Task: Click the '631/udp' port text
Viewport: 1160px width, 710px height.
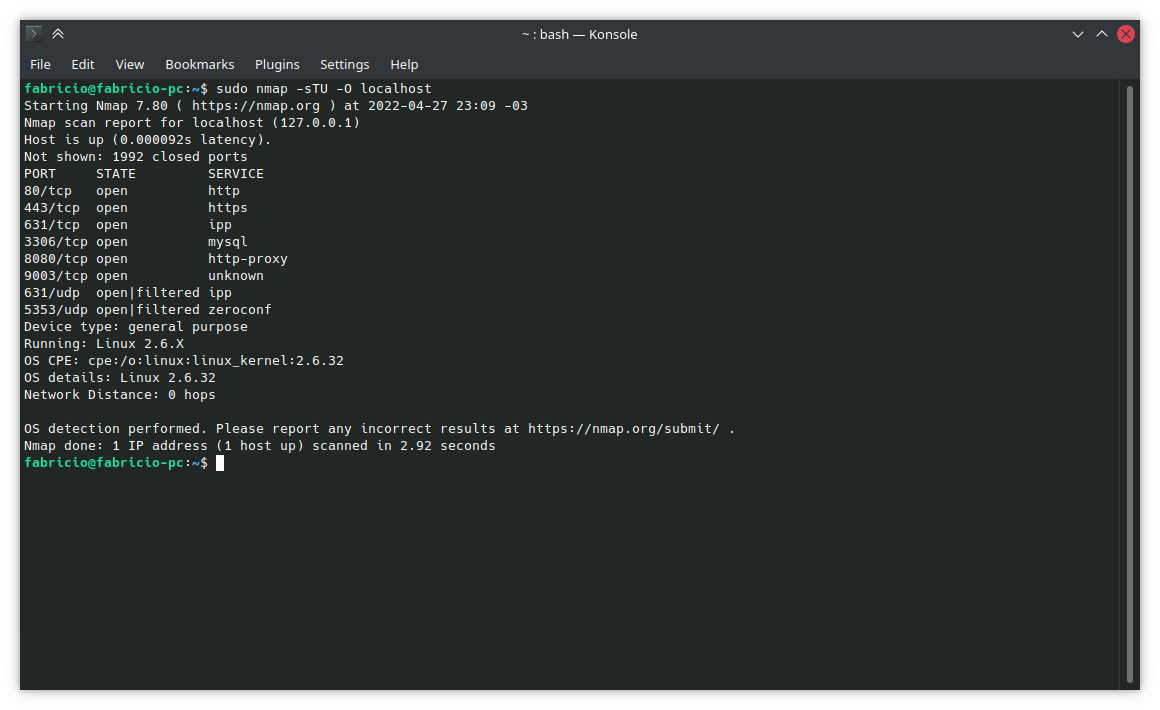Action: click(x=52, y=293)
